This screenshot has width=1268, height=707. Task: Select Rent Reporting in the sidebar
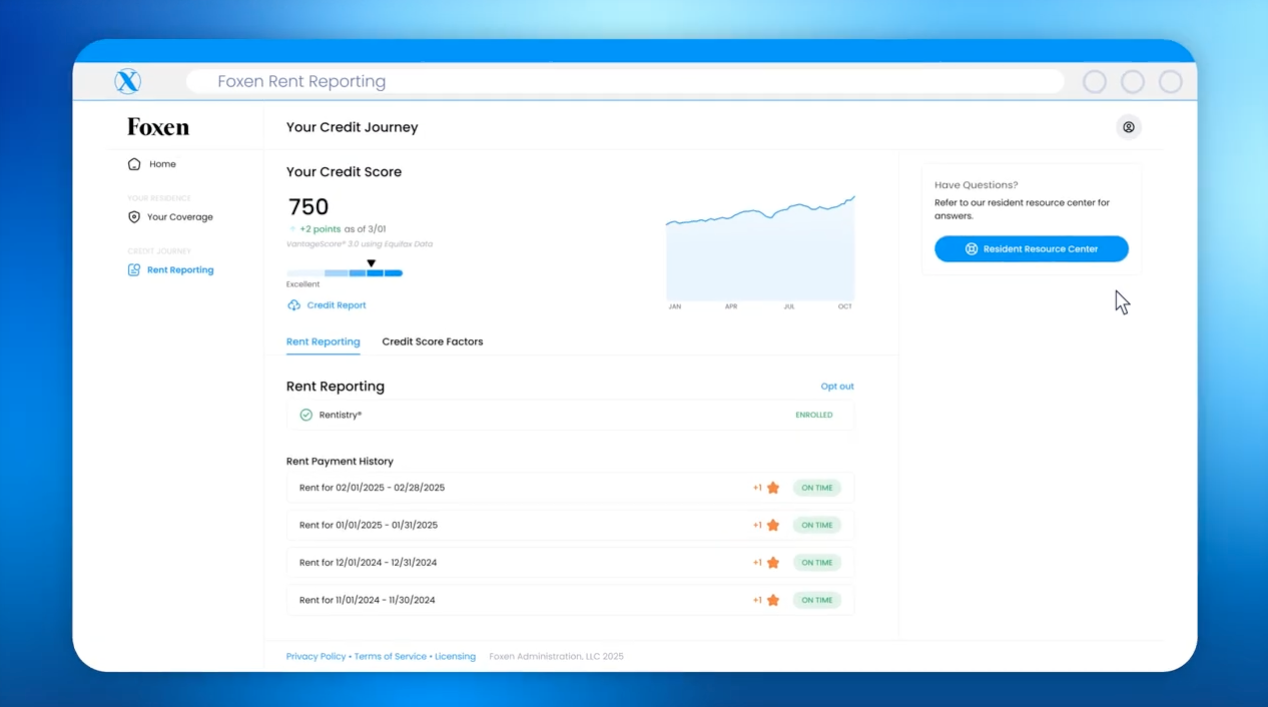[x=180, y=270]
